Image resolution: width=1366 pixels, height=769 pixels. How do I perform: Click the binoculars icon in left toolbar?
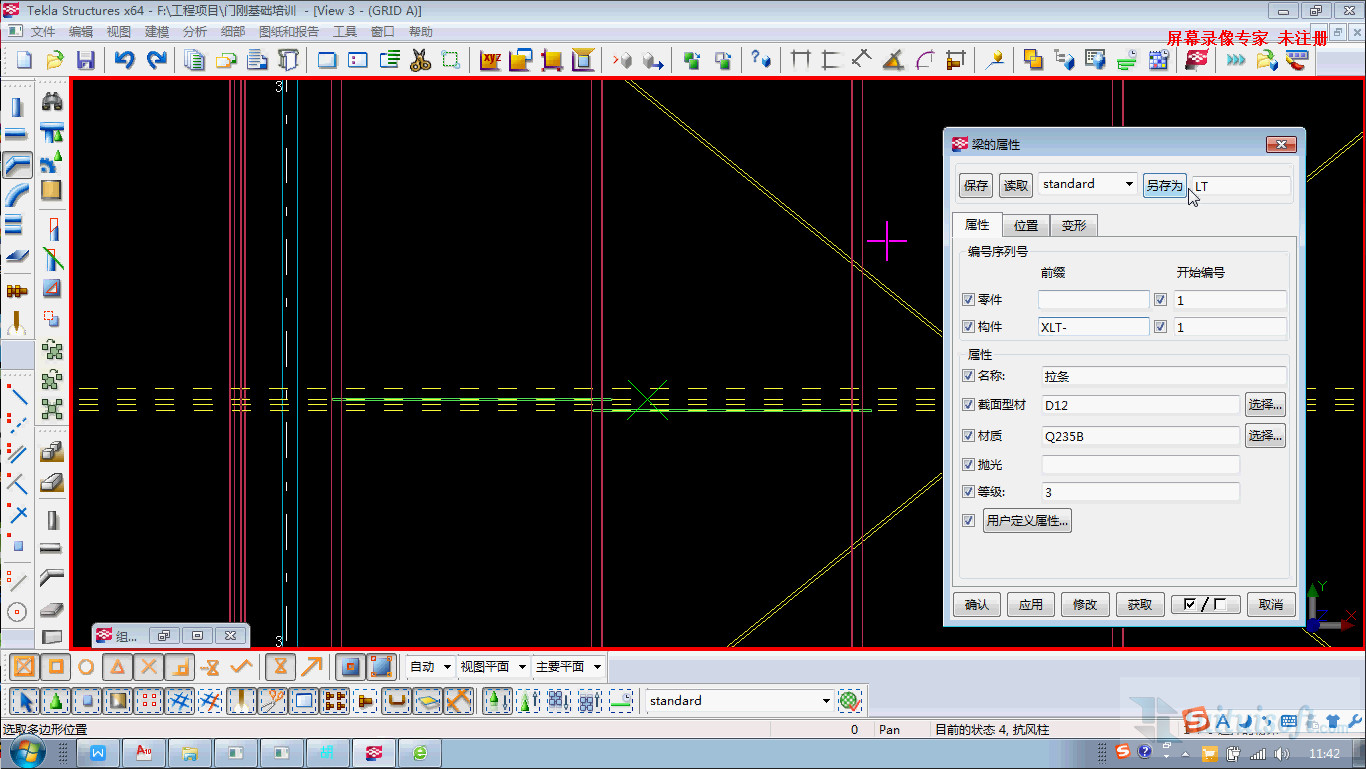(52, 102)
